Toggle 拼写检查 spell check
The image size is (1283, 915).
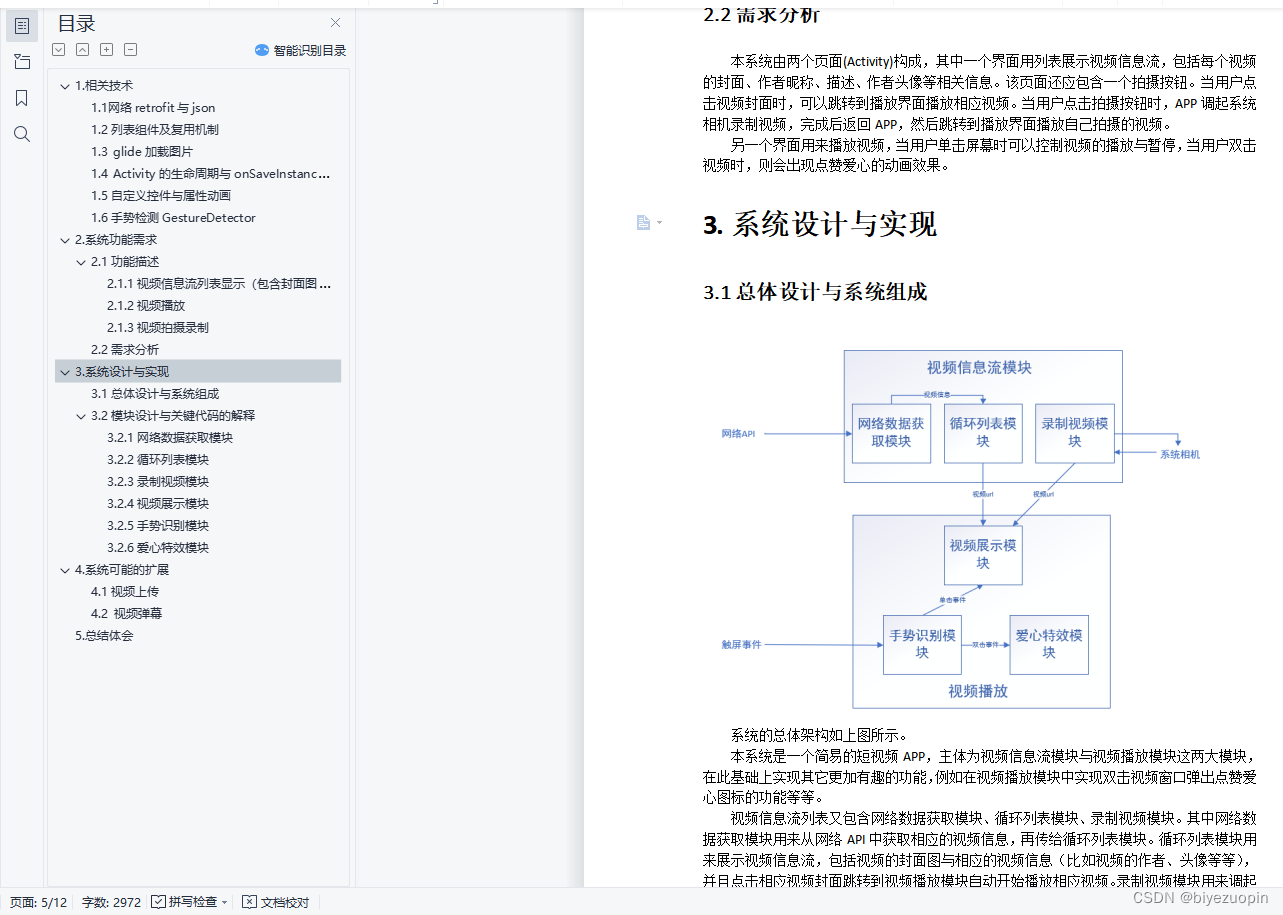click(184, 902)
